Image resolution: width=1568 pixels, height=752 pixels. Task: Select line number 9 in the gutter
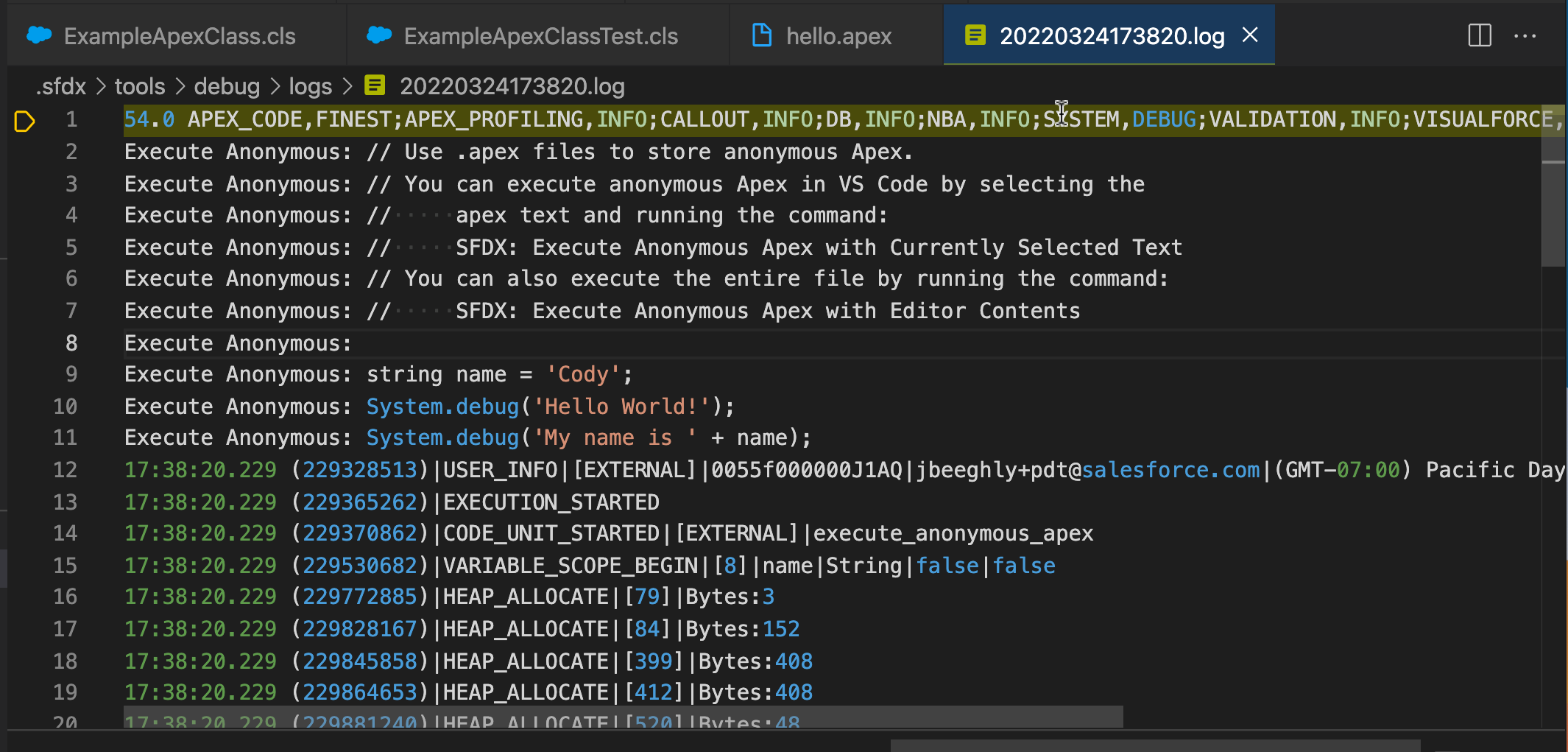coord(70,374)
